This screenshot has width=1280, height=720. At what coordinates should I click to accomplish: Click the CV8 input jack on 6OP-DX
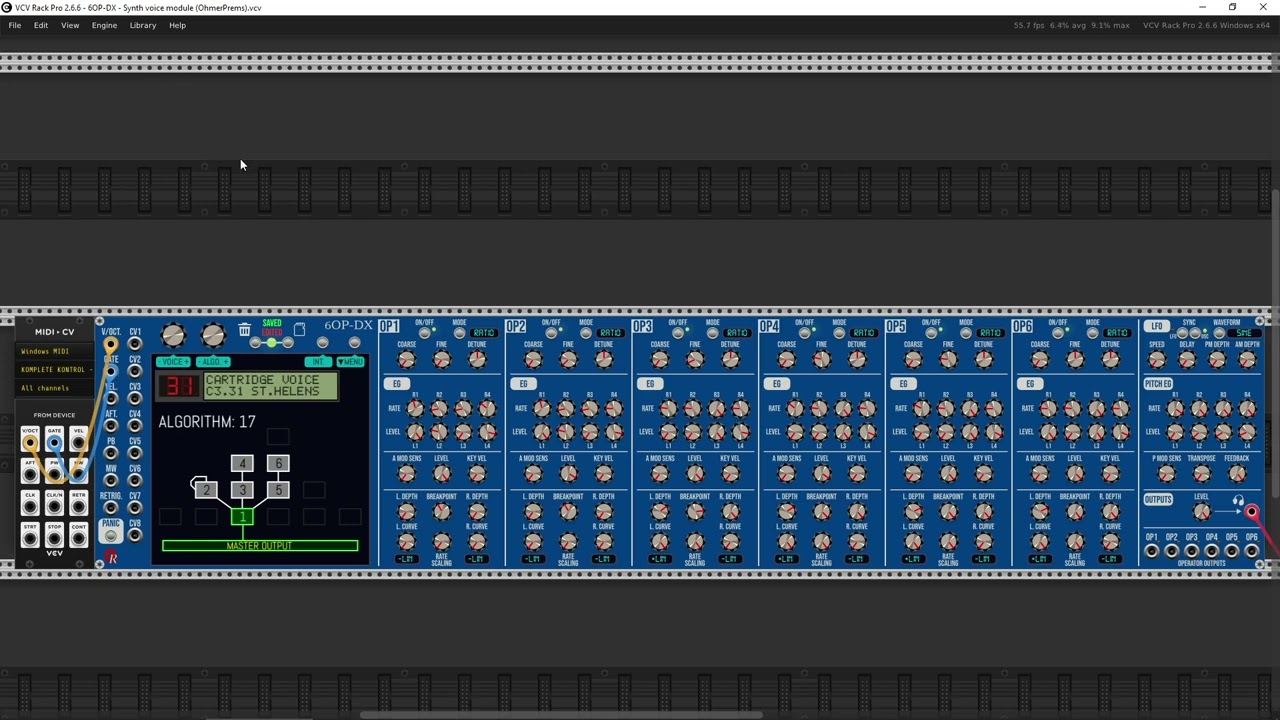click(135, 535)
